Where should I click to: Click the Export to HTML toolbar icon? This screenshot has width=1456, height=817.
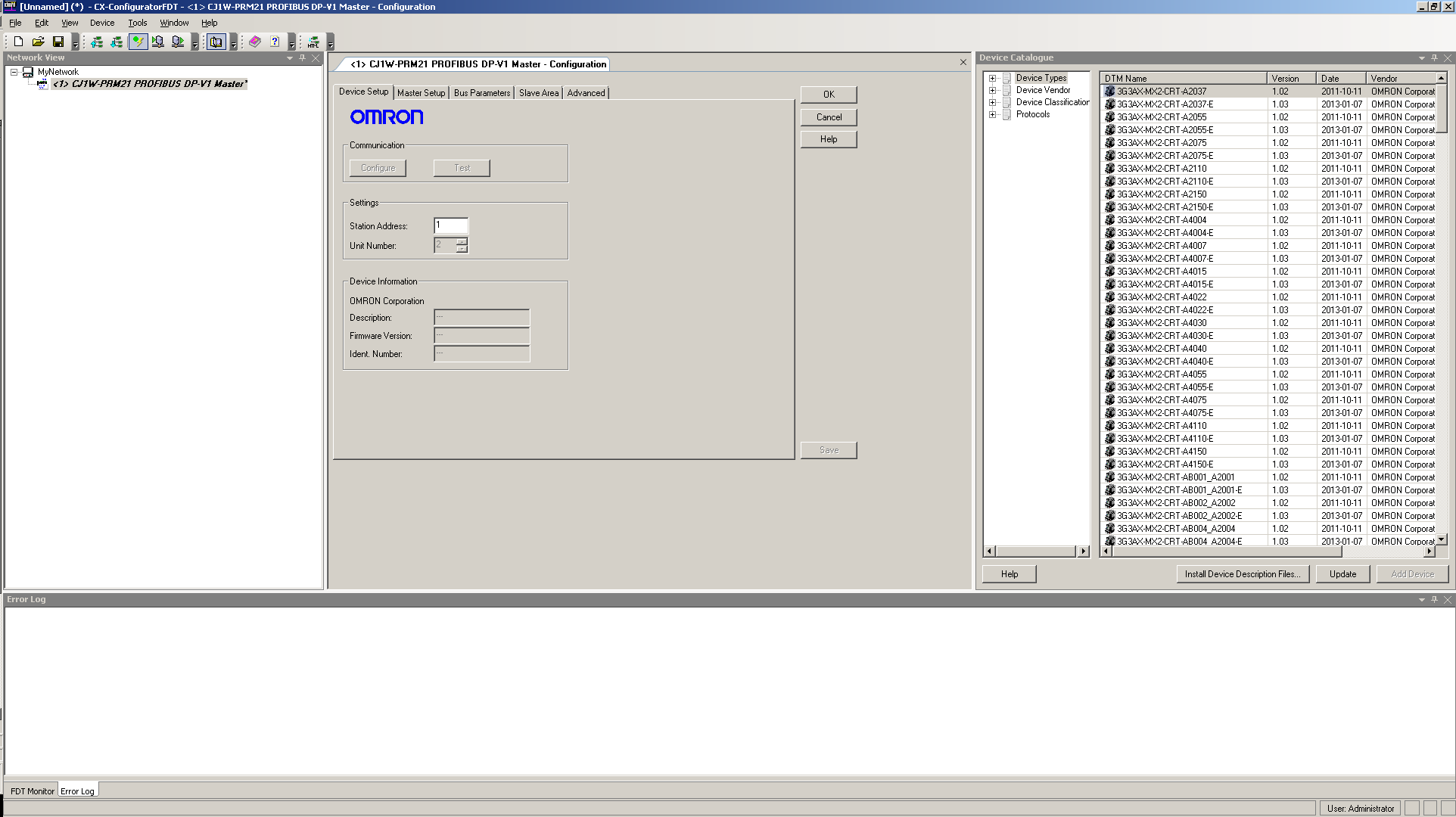point(313,42)
